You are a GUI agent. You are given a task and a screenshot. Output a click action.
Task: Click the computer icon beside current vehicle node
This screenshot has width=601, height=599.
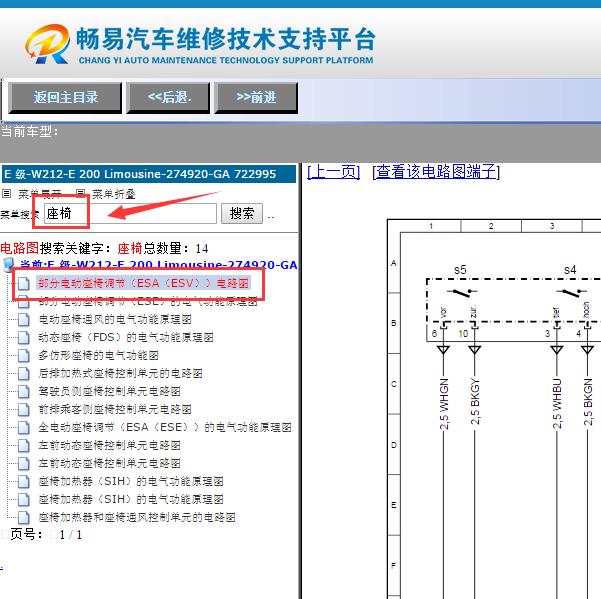click(x=8, y=265)
